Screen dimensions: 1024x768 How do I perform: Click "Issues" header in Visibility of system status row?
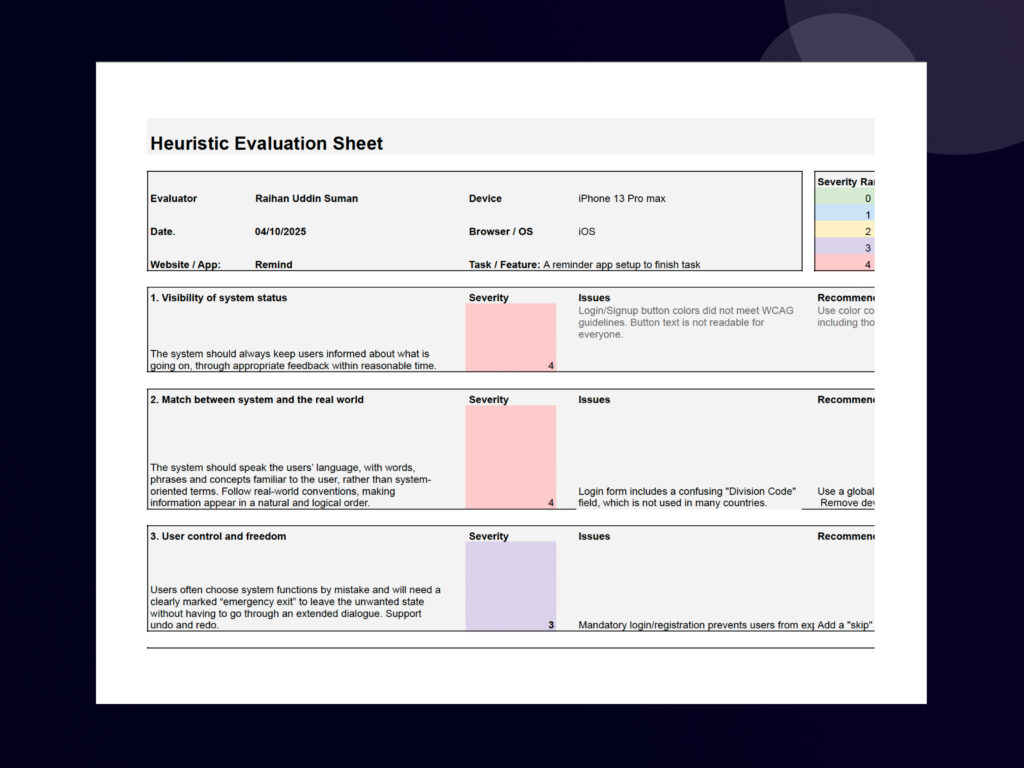point(594,298)
